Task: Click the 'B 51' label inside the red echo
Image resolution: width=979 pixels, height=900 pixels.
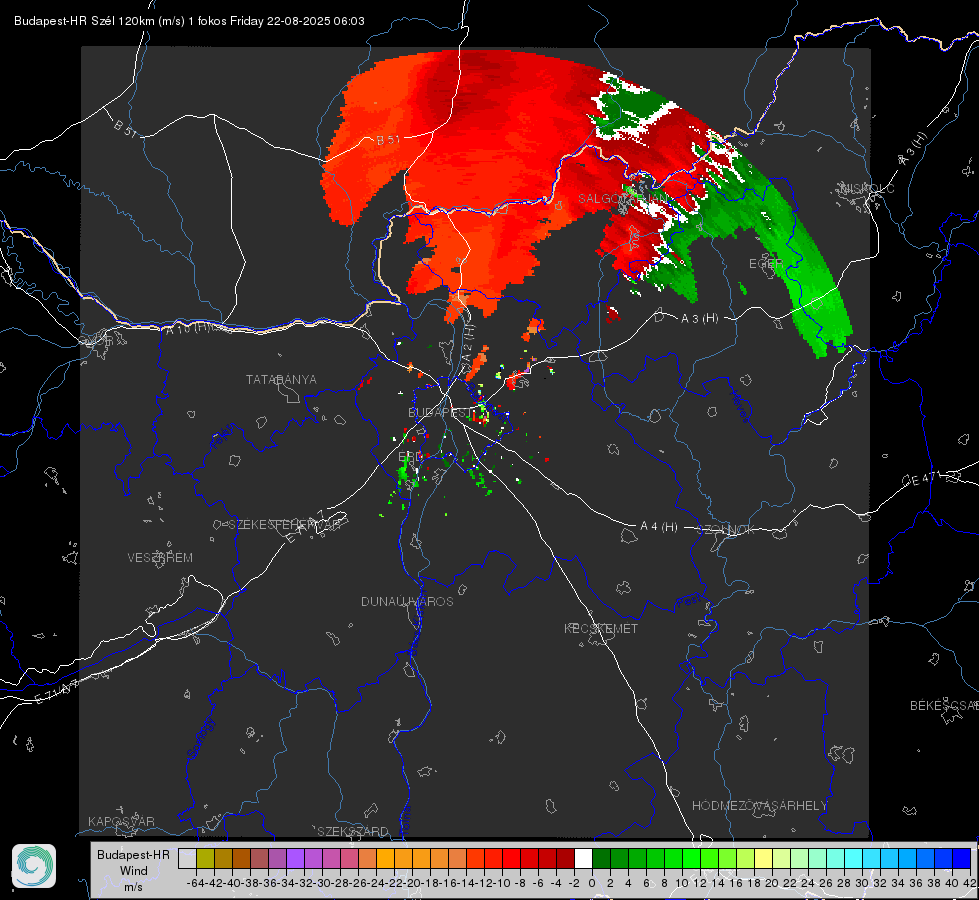Action: coord(388,140)
